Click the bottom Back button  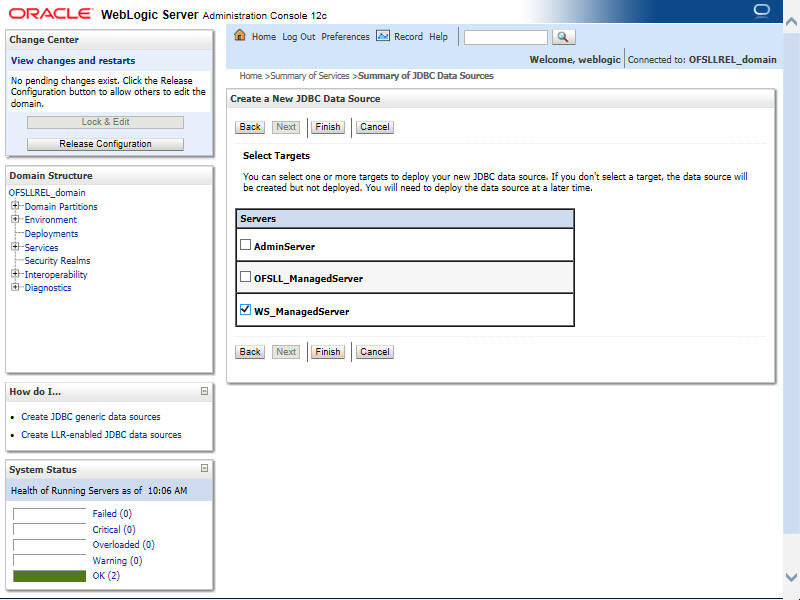250,352
